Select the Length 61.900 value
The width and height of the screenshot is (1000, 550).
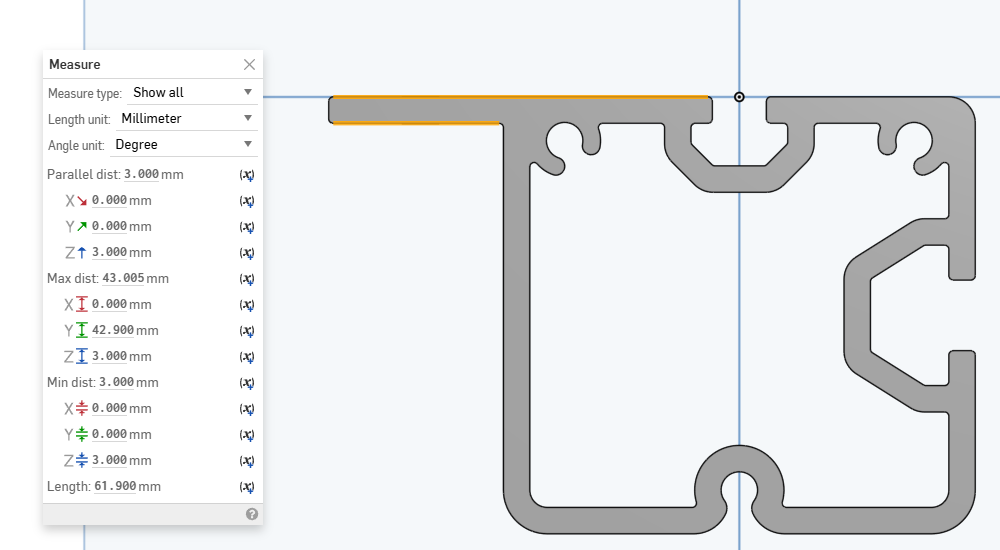(x=114, y=486)
